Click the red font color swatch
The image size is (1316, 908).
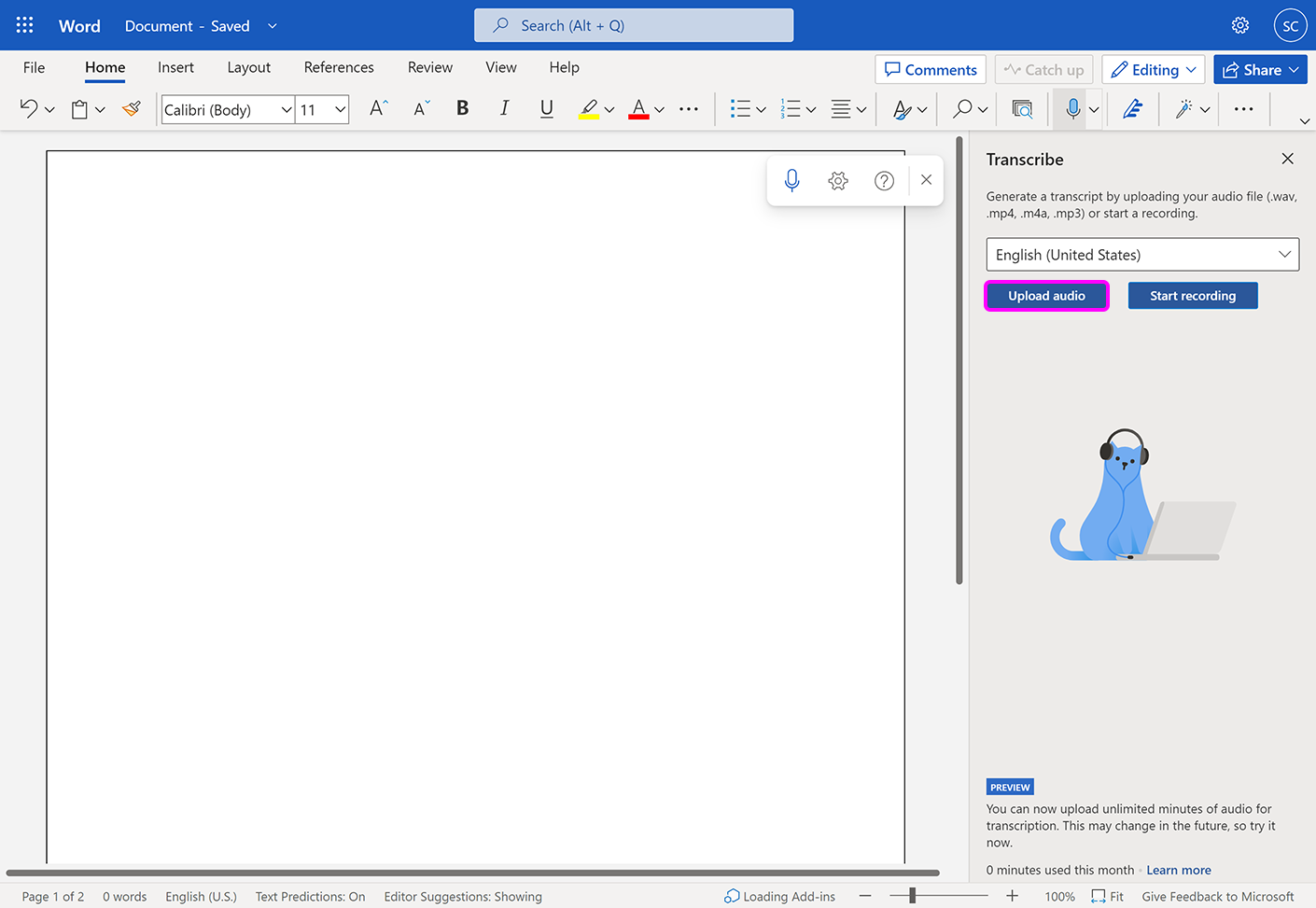[639, 109]
